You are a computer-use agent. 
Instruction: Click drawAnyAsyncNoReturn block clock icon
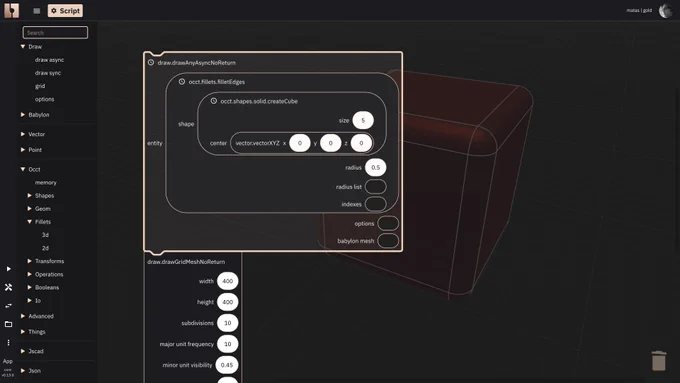point(151,62)
